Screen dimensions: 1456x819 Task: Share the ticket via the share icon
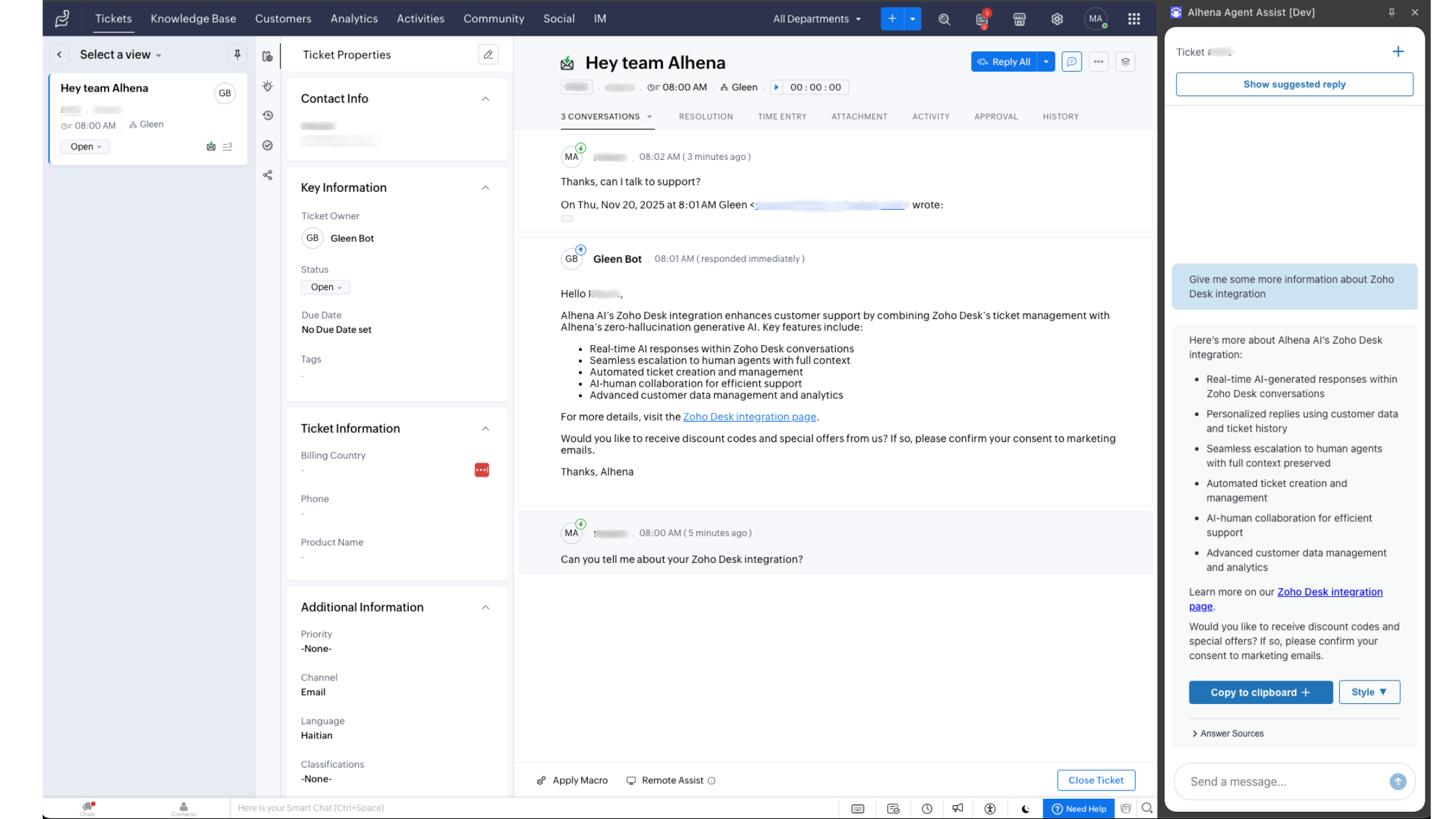pos(266,175)
